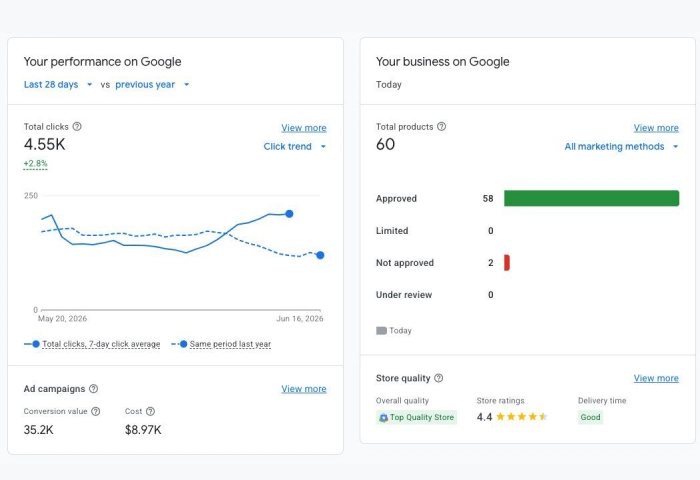Click the Under review row label
The height and width of the screenshot is (480, 700).
(x=404, y=295)
